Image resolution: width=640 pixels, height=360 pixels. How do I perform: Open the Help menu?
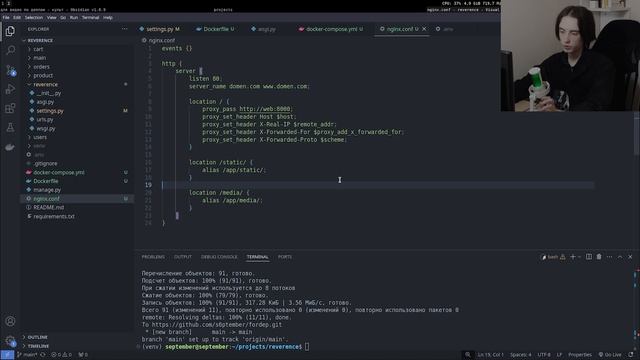point(108,18)
